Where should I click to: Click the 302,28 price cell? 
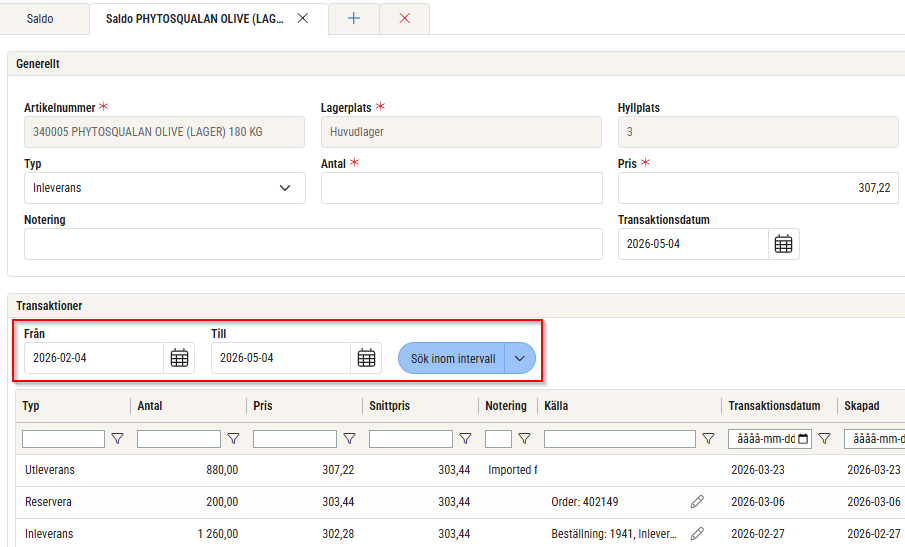[x=338, y=534]
